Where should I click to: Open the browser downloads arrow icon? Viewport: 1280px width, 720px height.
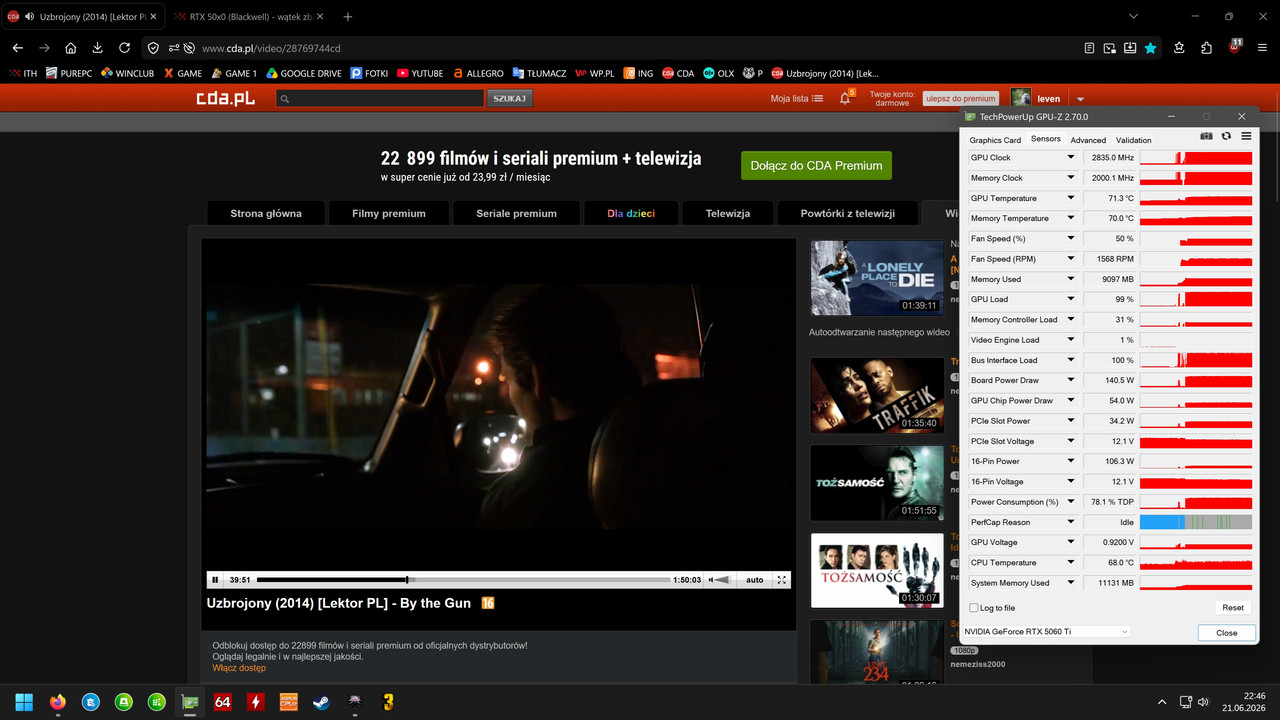tap(97, 47)
